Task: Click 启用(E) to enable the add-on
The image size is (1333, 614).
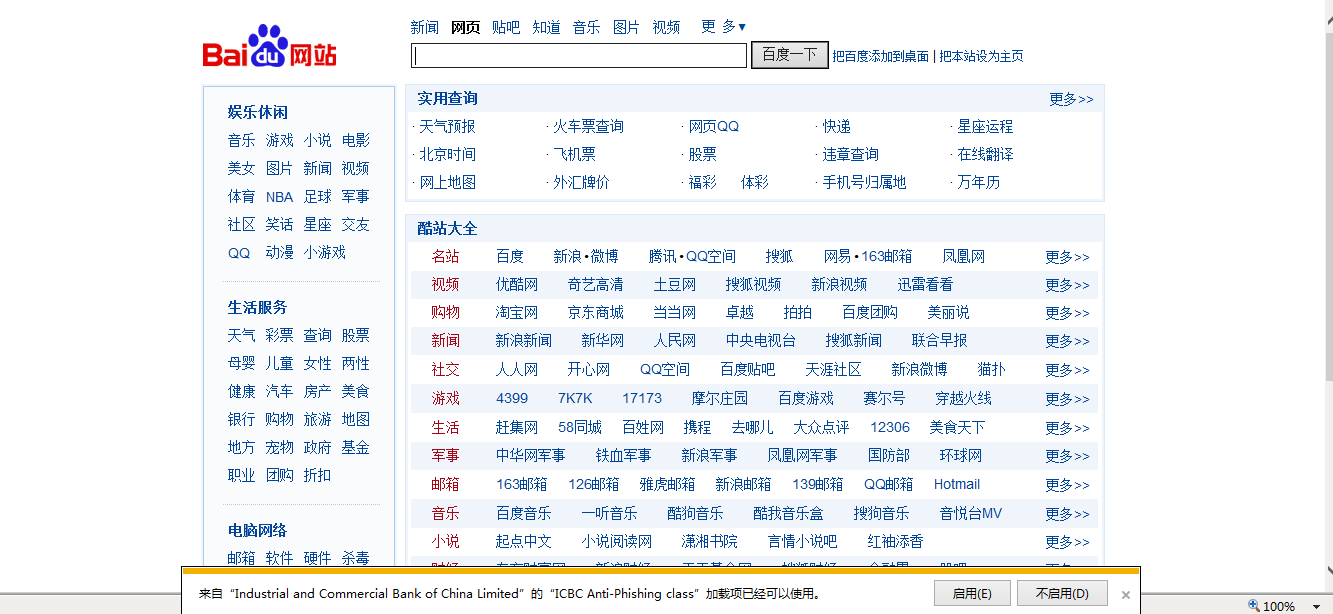Action: [972, 593]
